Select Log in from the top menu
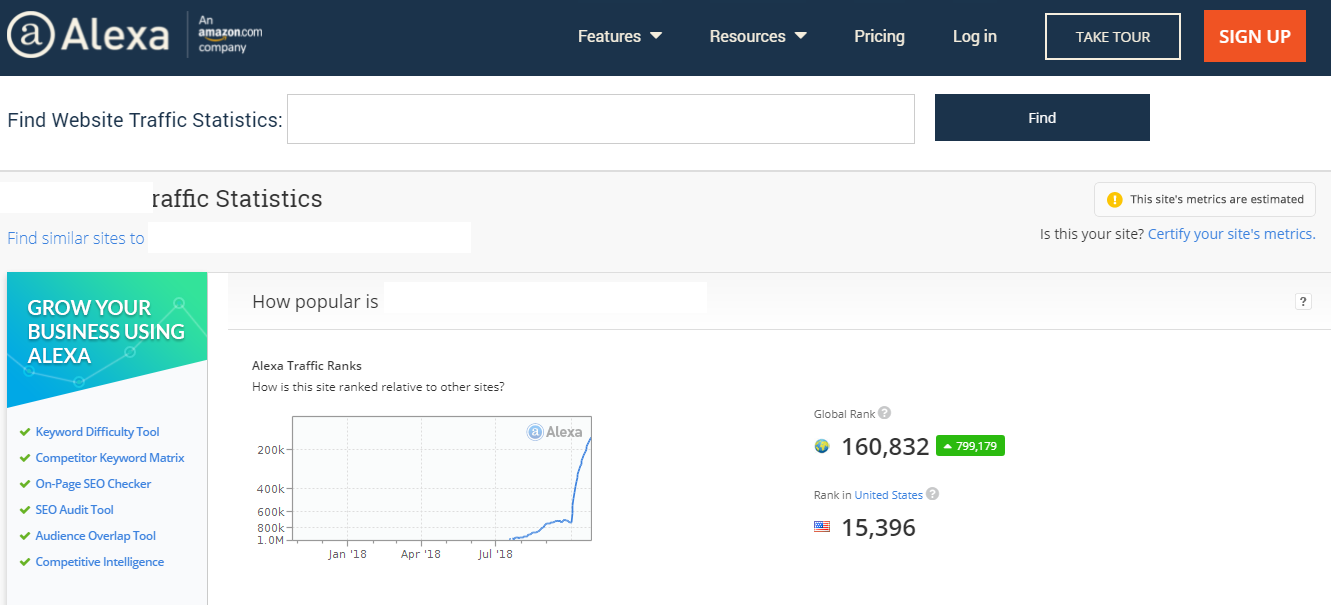This screenshot has height=605, width=1331. [974, 36]
